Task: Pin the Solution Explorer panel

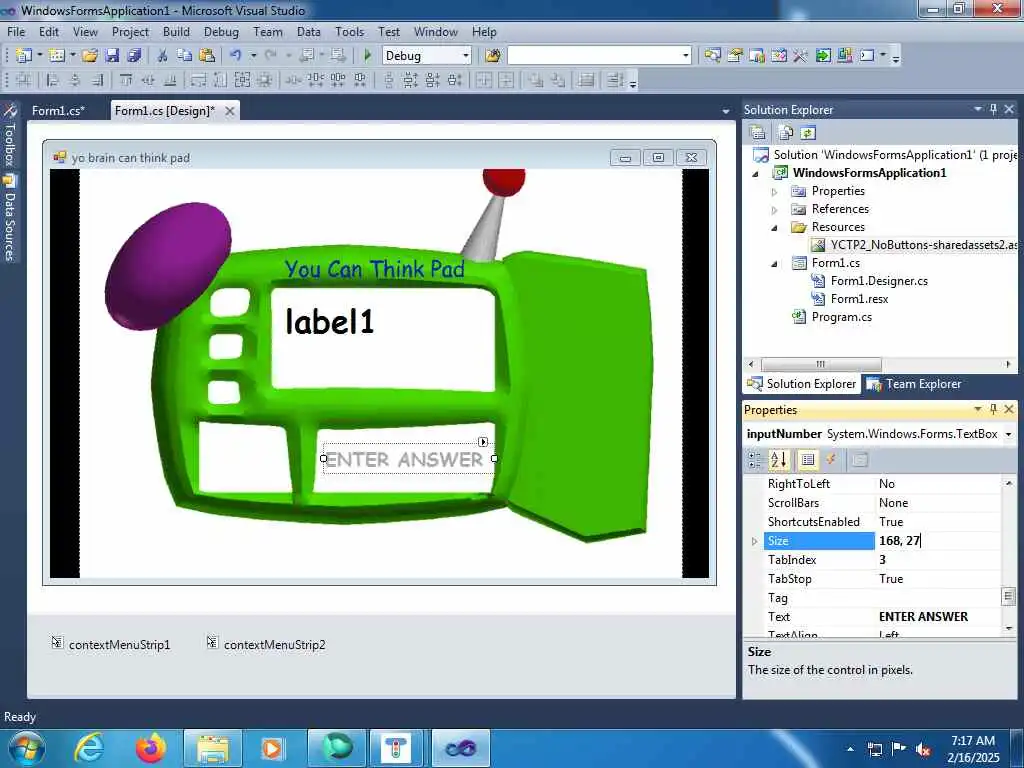Action: (x=993, y=109)
